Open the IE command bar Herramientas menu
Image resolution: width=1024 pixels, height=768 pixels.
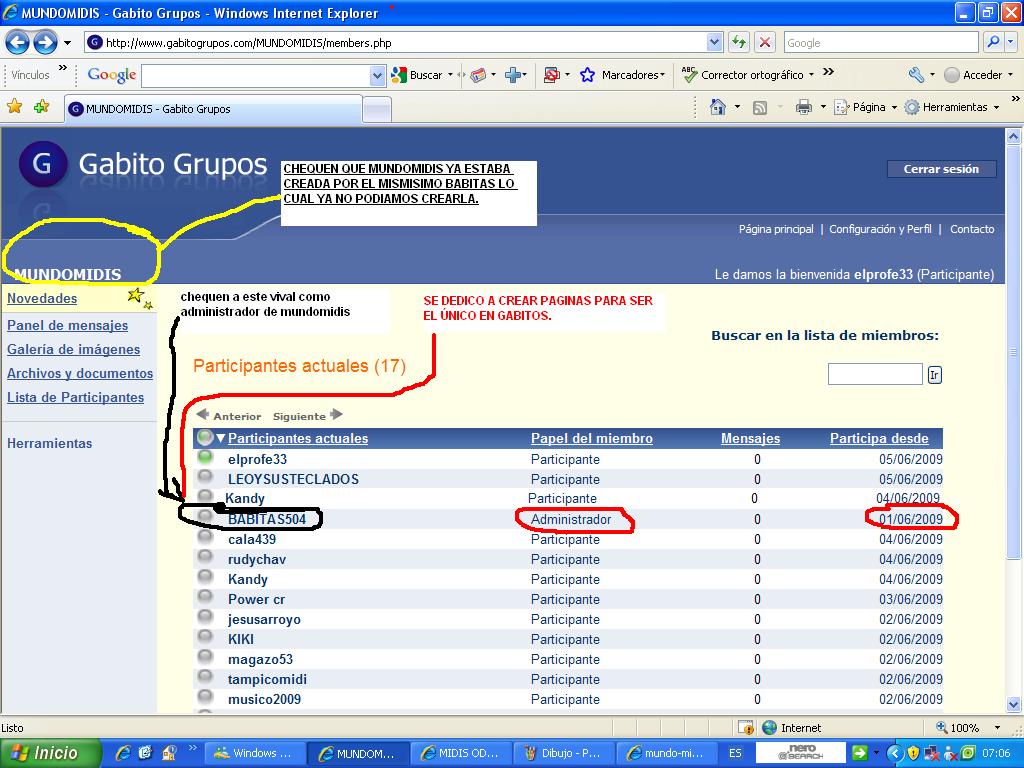[x=952, y=107]
